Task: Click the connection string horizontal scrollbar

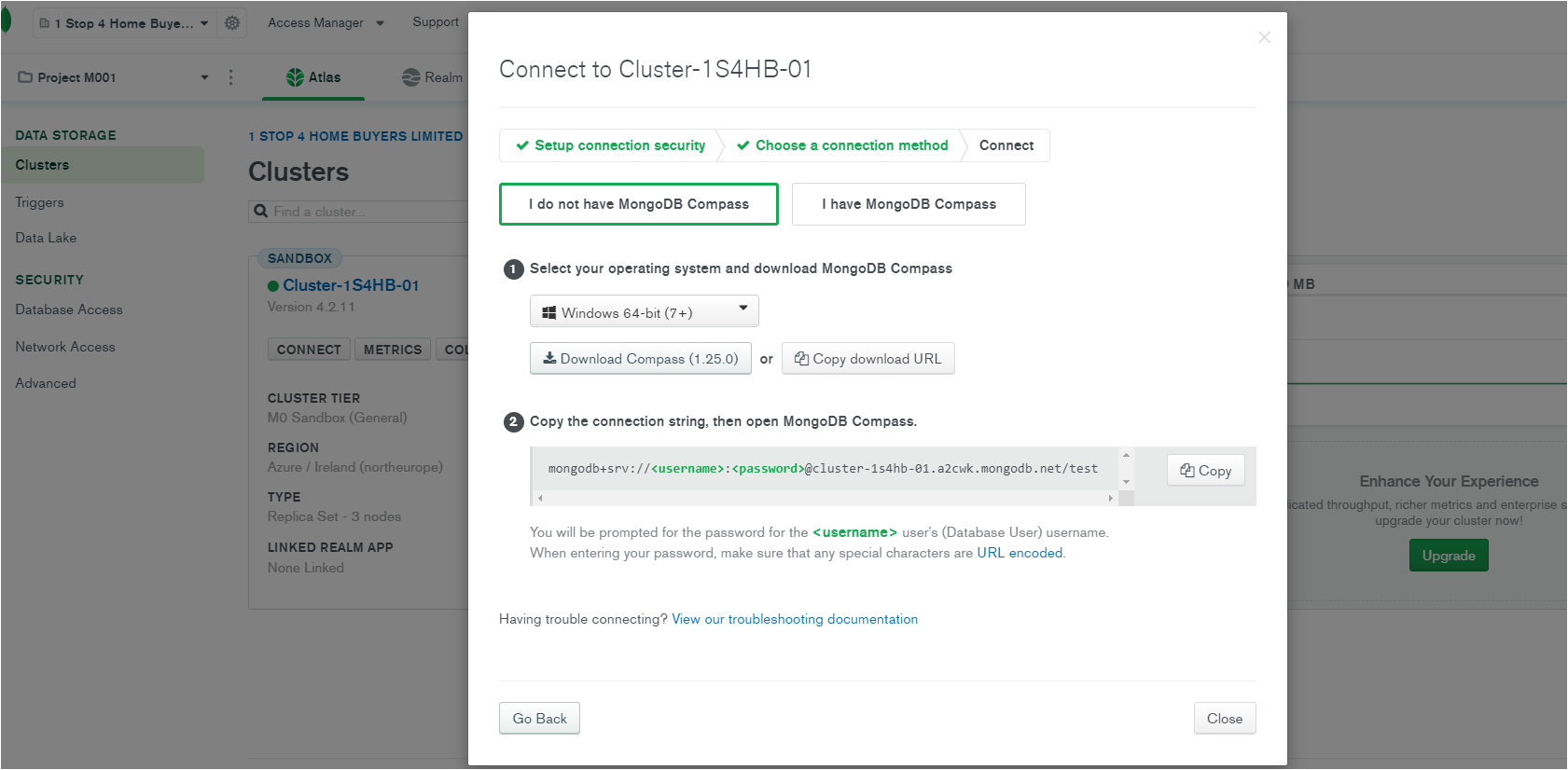Action: tap(826, 499)
